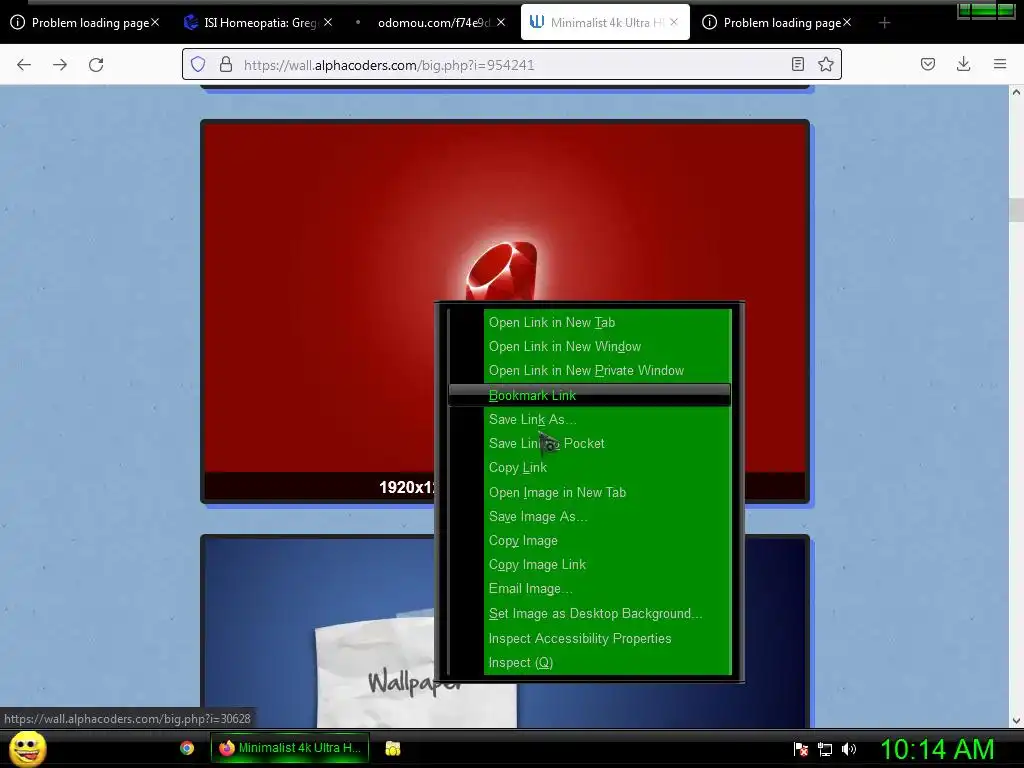This screenshot has width=1024, height=768.
Task: Close the first Problem loading page tab
Action: [155, 22]
